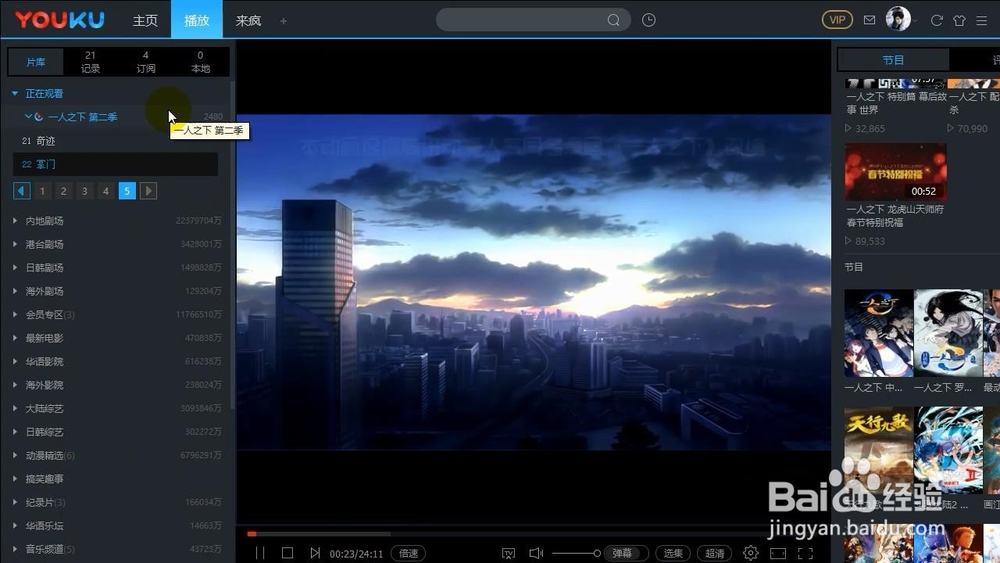Select episode page 5
This screenshot has height=563, width=1000.
127,191
